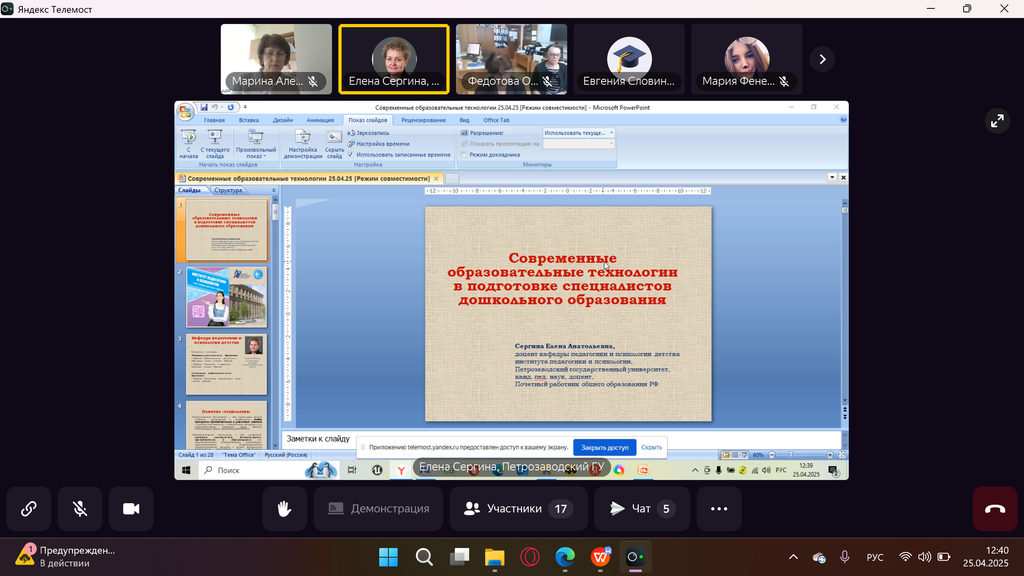Toggle the Использовать записанные времена checkbox

(352, 155)
